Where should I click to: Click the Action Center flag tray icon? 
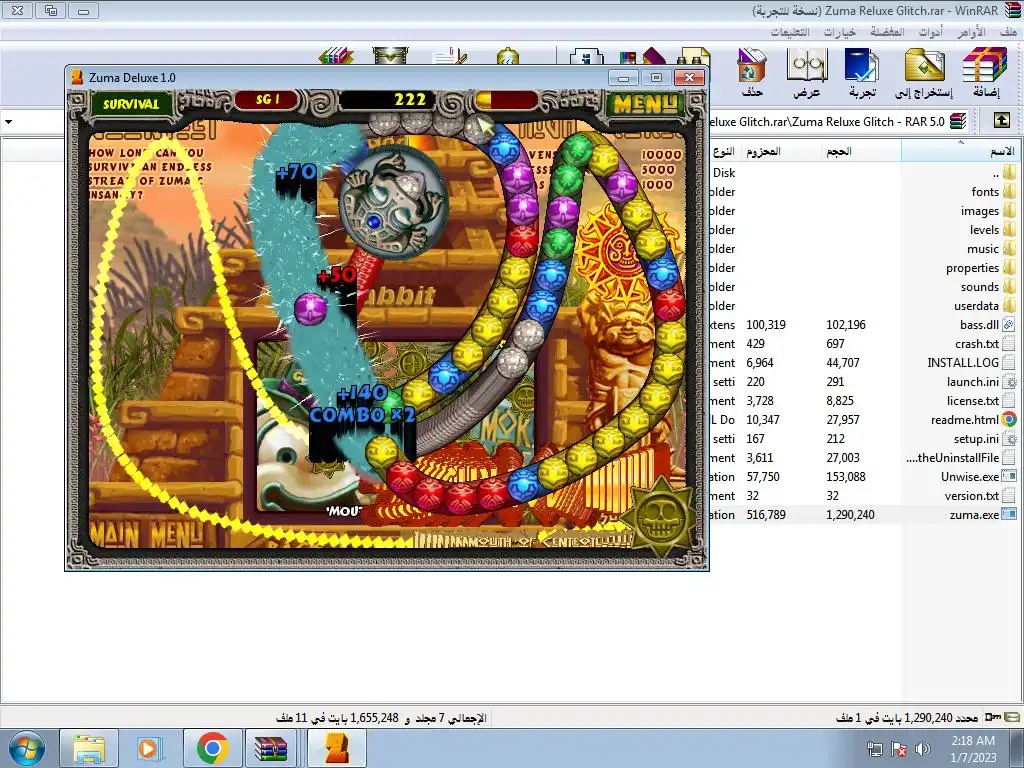(899, 748)
